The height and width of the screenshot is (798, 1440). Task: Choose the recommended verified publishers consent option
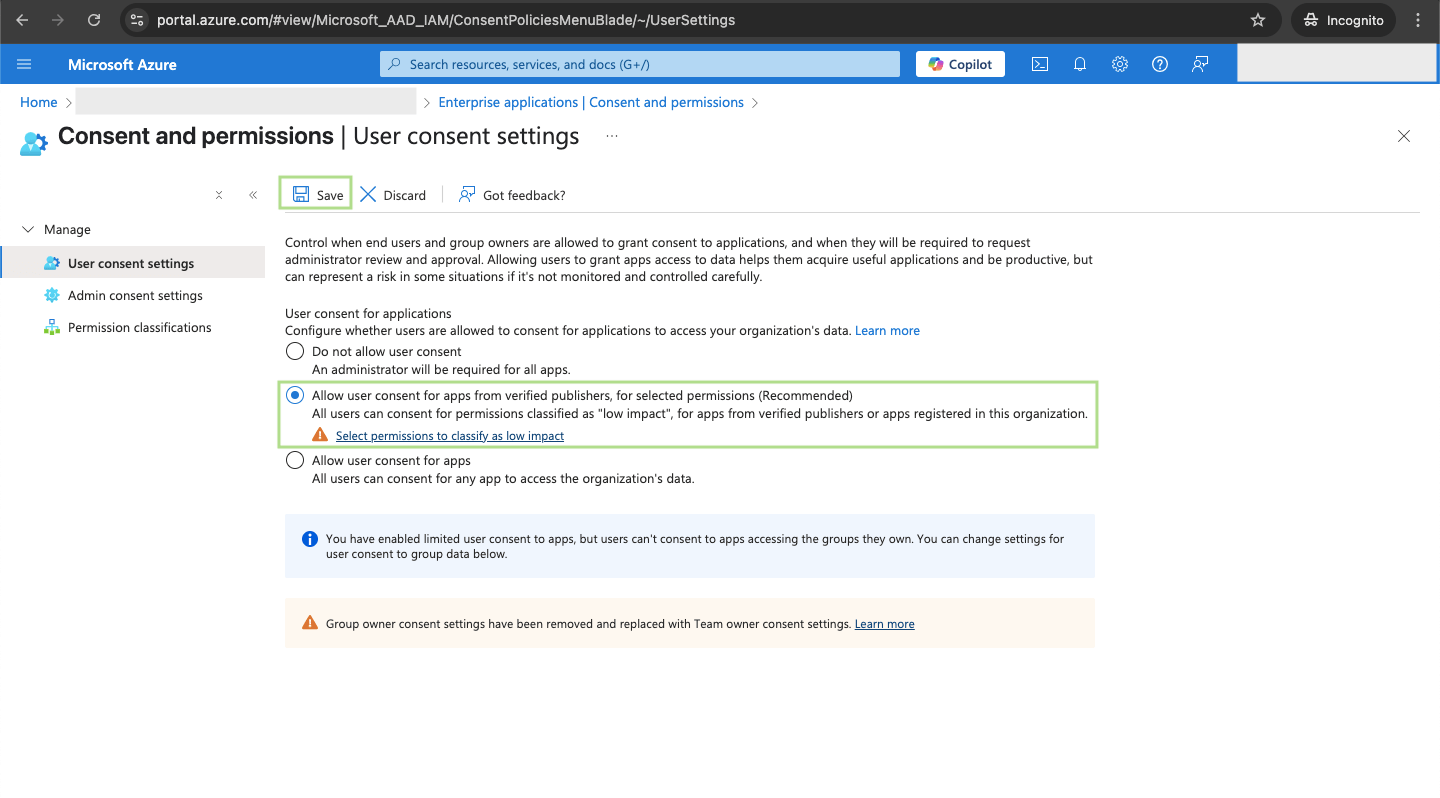[295, 395]
